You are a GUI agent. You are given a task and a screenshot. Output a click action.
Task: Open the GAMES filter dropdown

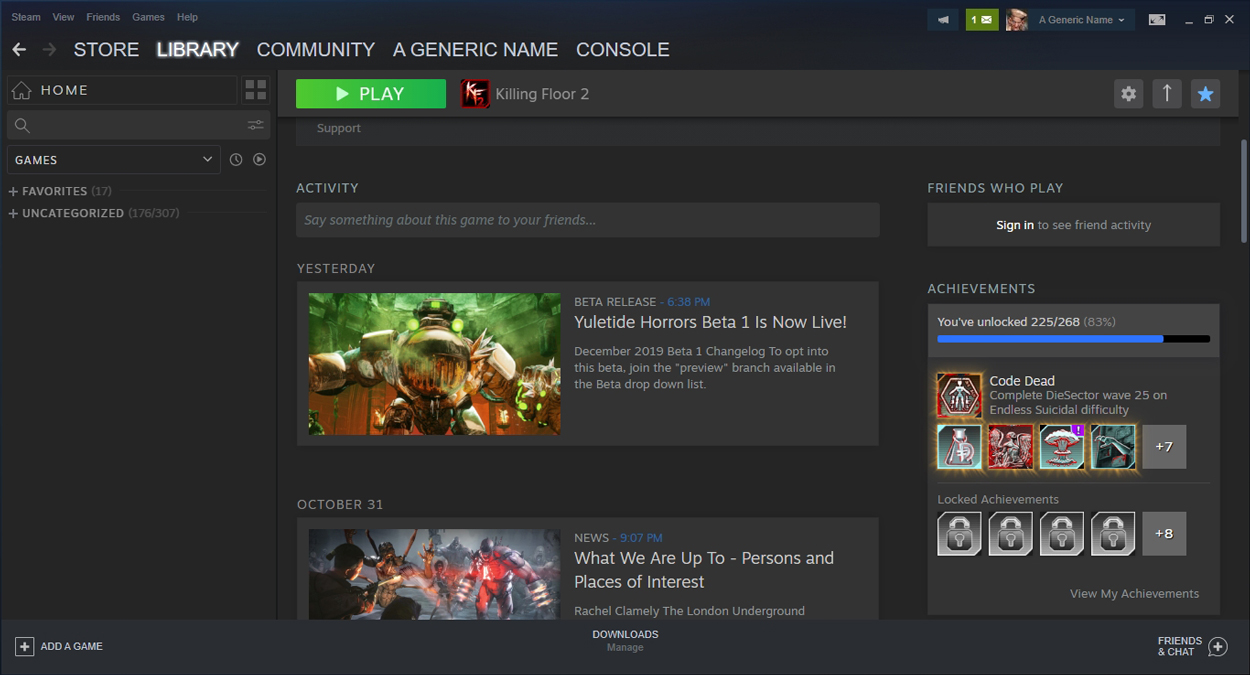[x=114, y=159]
